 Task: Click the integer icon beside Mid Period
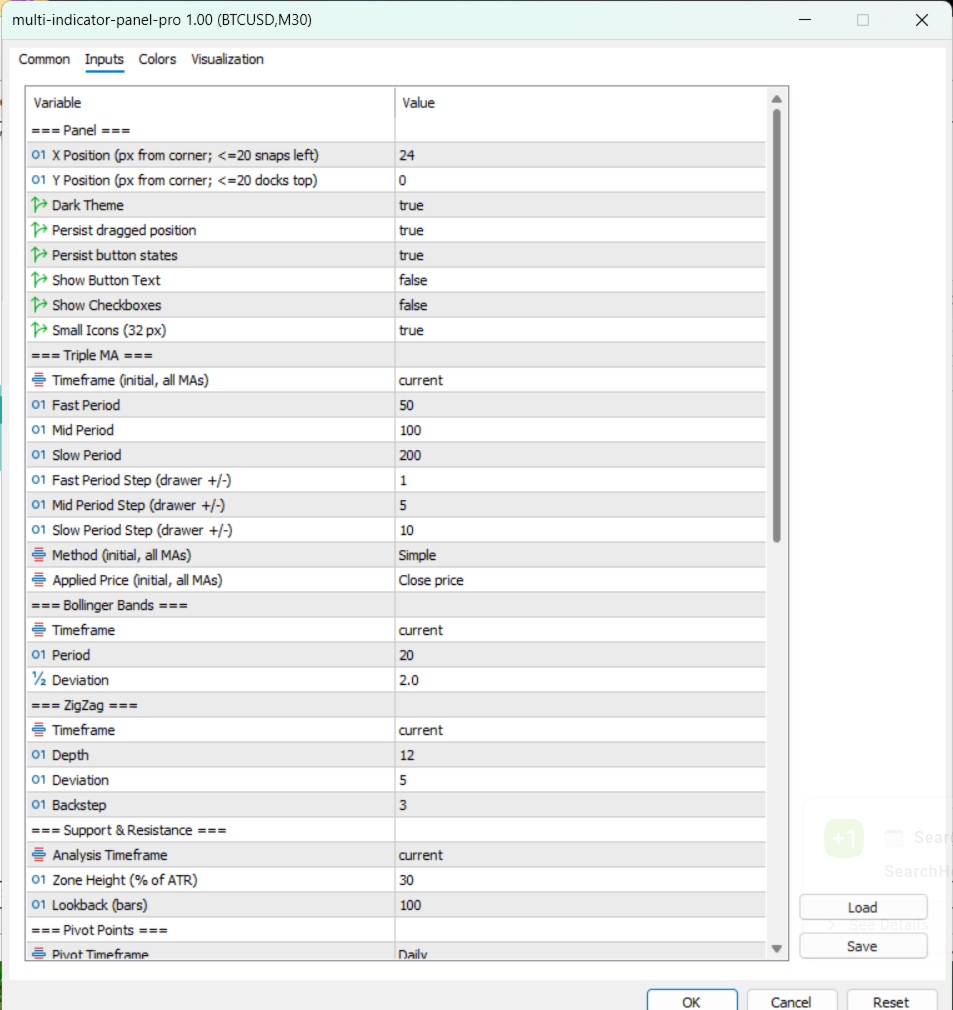39,430
